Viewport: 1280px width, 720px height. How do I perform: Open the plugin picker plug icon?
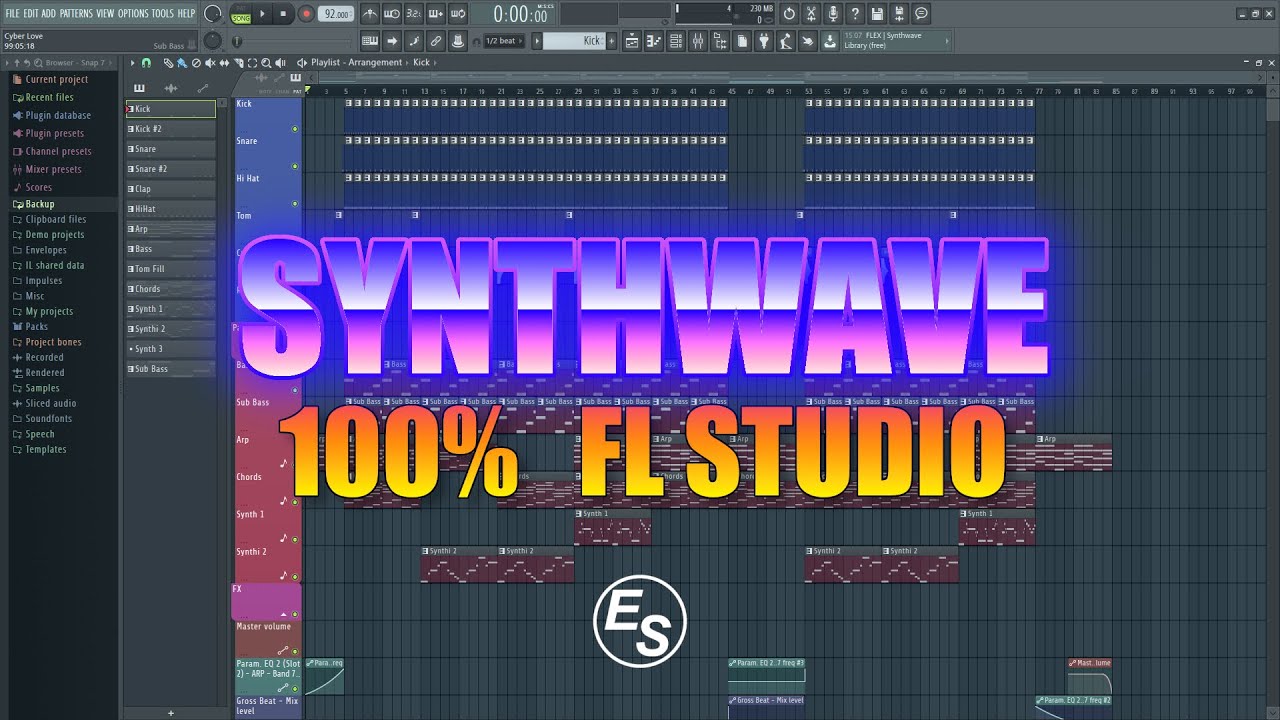(x=764, y=41)
